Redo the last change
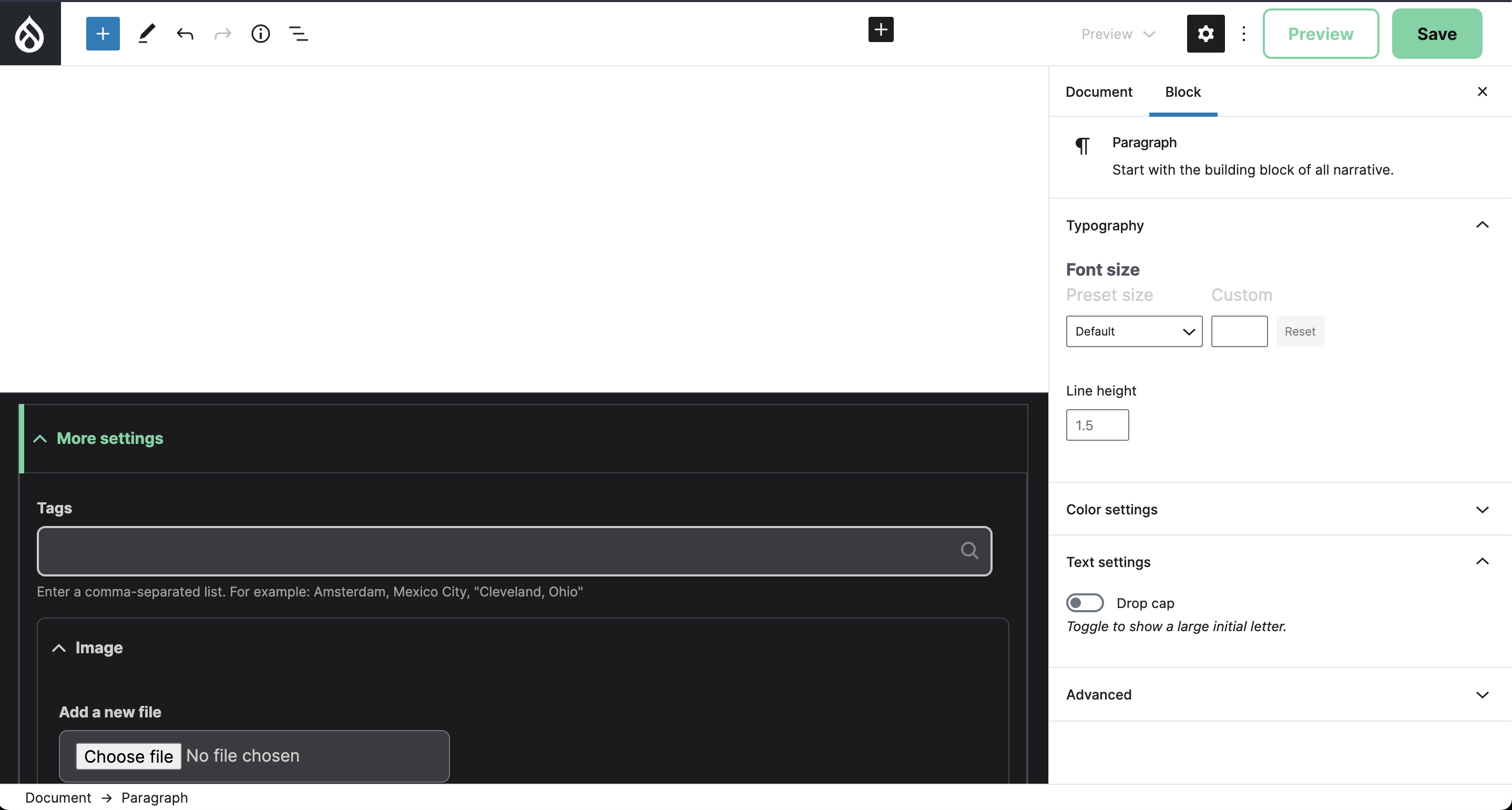The height and width of the screenshot is (810, 1512). (222, 34)
